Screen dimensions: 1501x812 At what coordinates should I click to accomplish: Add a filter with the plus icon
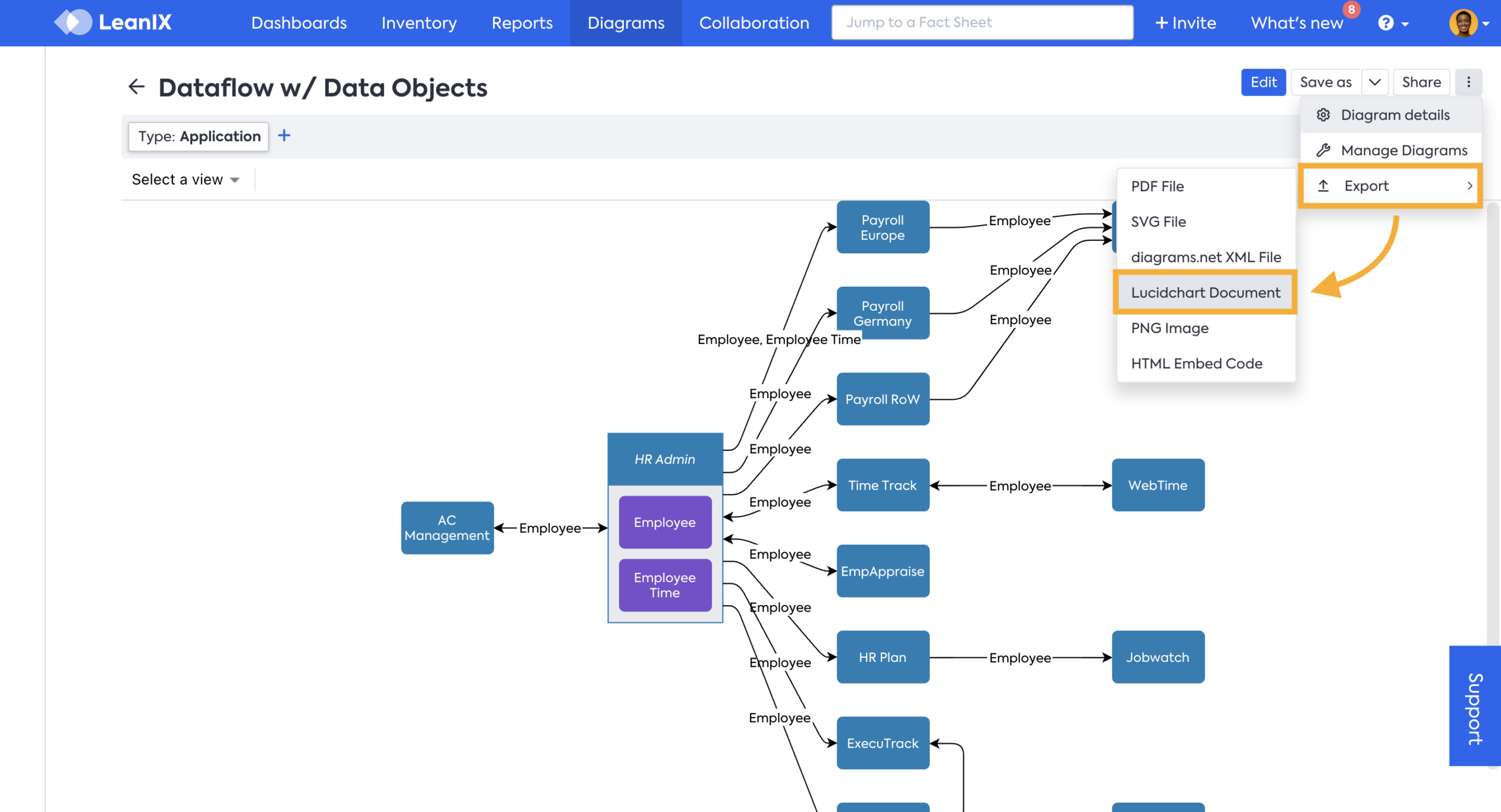tap(284, 135)
